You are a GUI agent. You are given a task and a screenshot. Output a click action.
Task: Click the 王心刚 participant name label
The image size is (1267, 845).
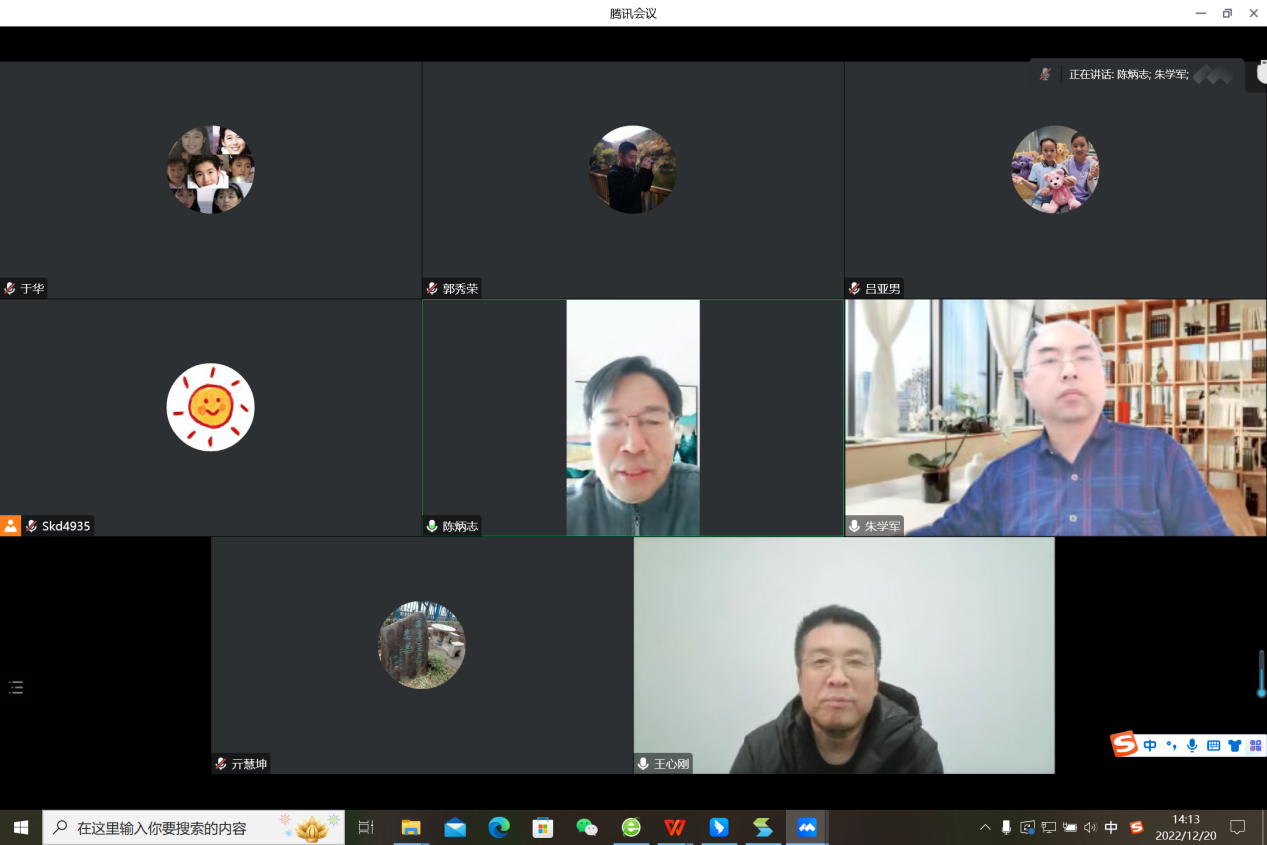[671, 764]
